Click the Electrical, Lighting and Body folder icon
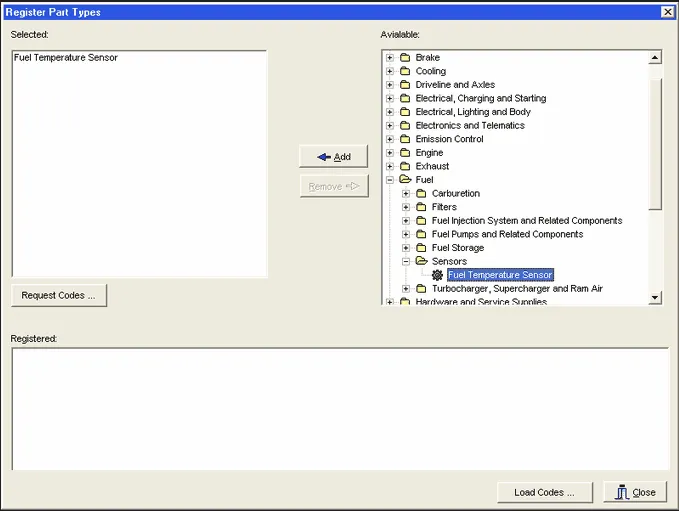Image resolution: width=679 pixels, height=511 pixels. pos(405,112)
